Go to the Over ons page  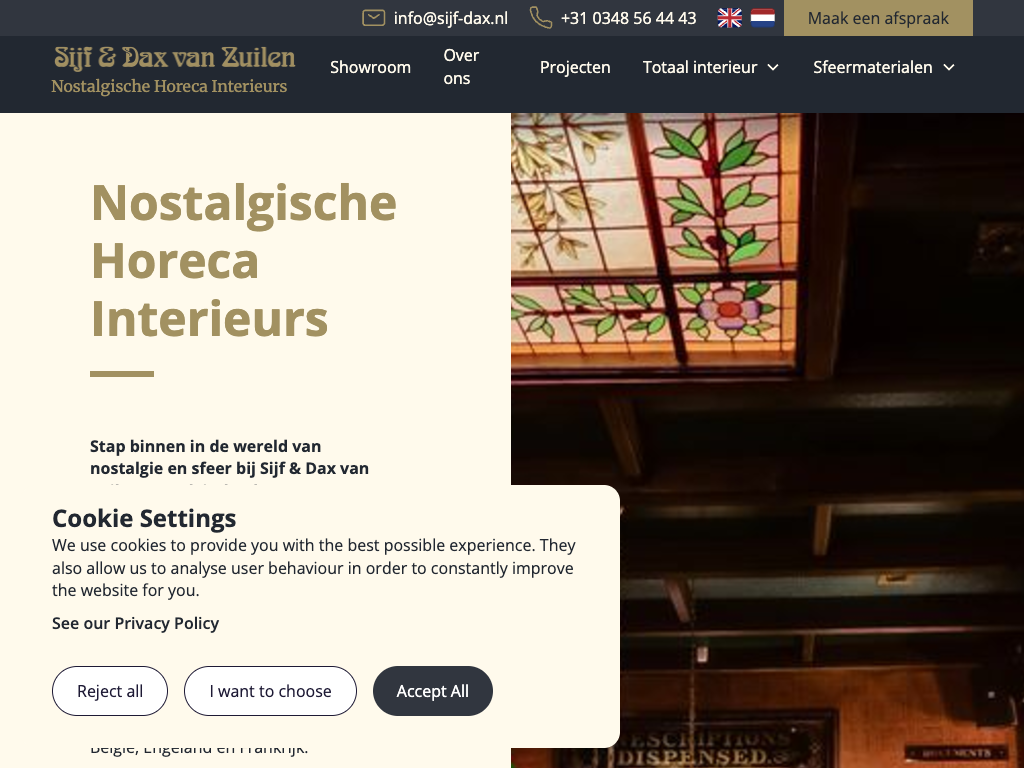(x=461, y=67)
